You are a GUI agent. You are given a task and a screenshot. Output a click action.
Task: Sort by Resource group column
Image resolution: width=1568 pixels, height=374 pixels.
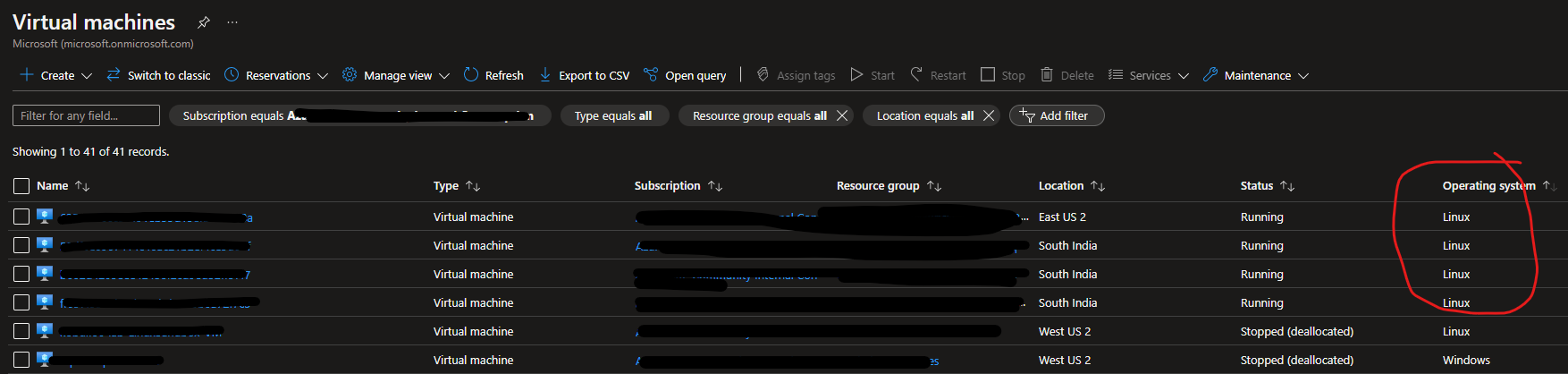click(x=934, y=186)
